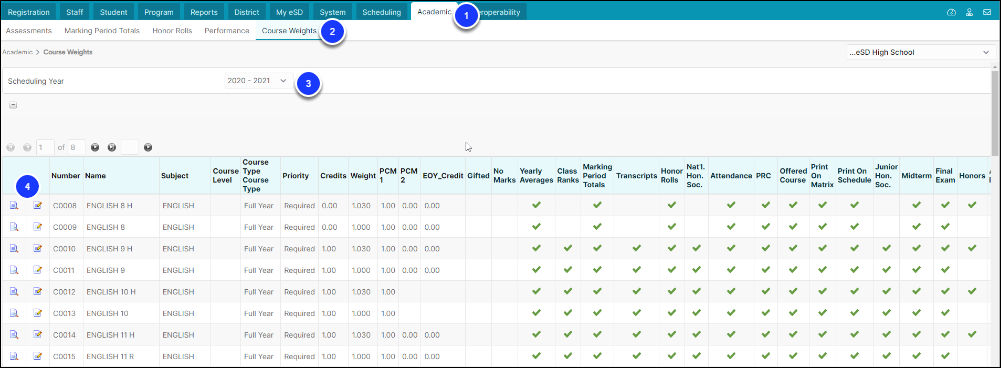The image size is (1001, 368).
Task: Open the dashboard gauge icon in header
Action: click(x=952, y=12)
